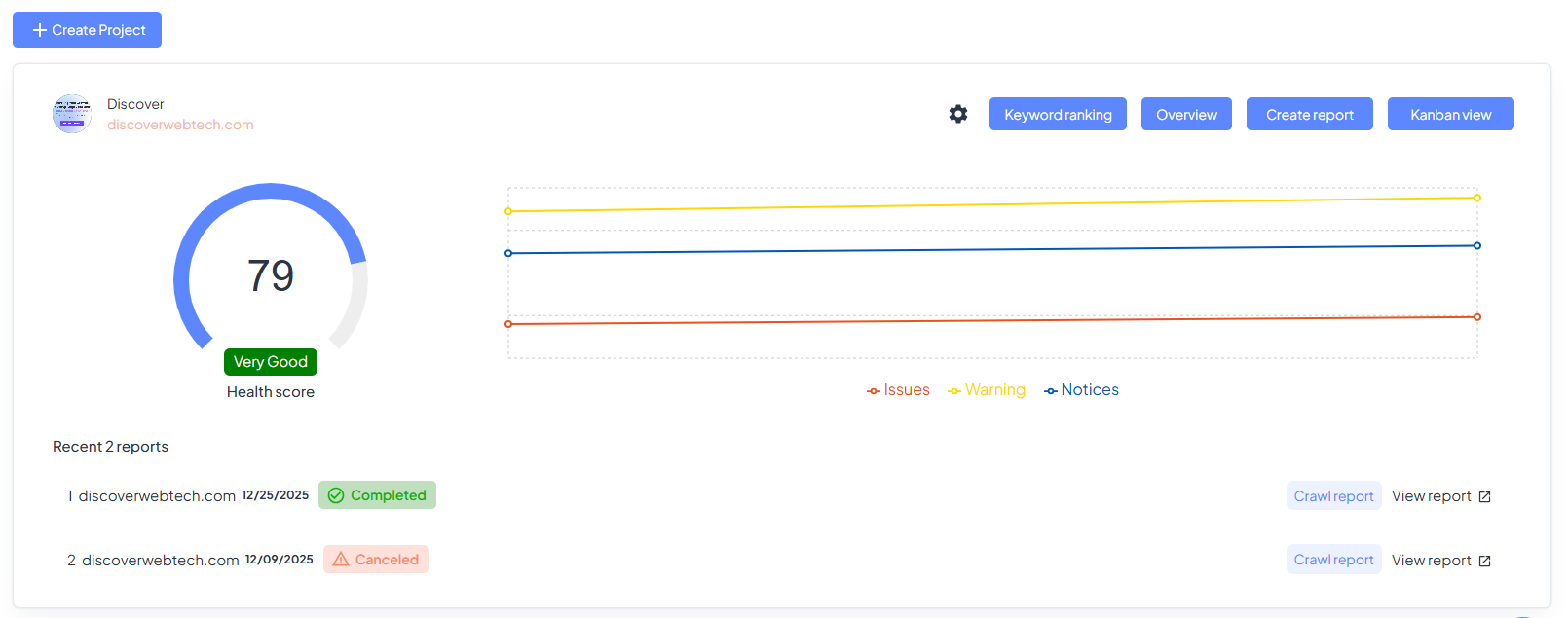Switch to project Overview
Viewport: 1568px width, 618px height.
1186,114
